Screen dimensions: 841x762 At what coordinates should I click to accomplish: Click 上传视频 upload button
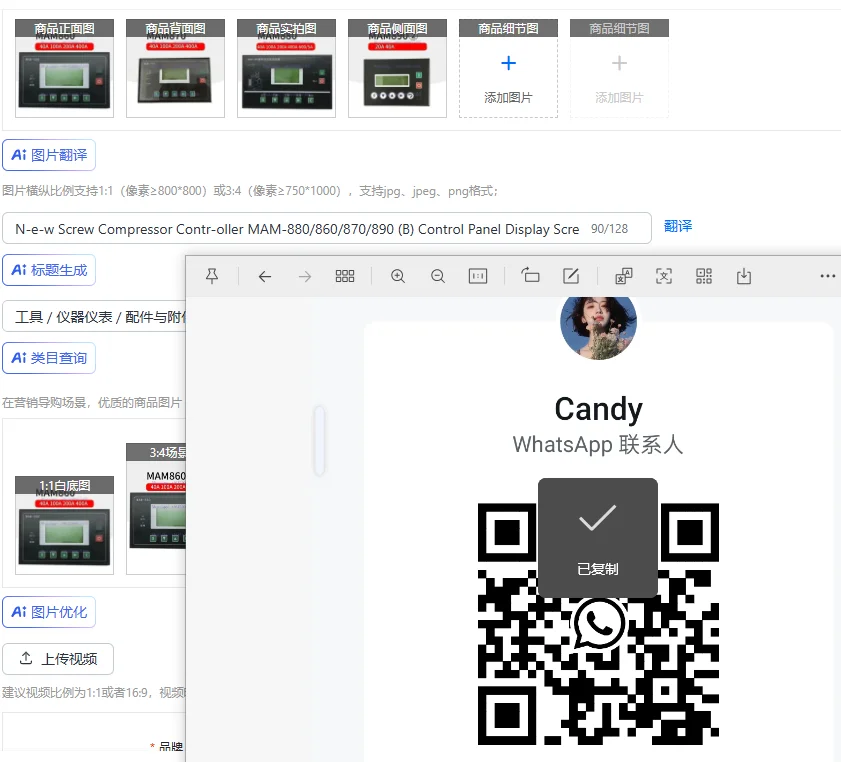[58, 659]
